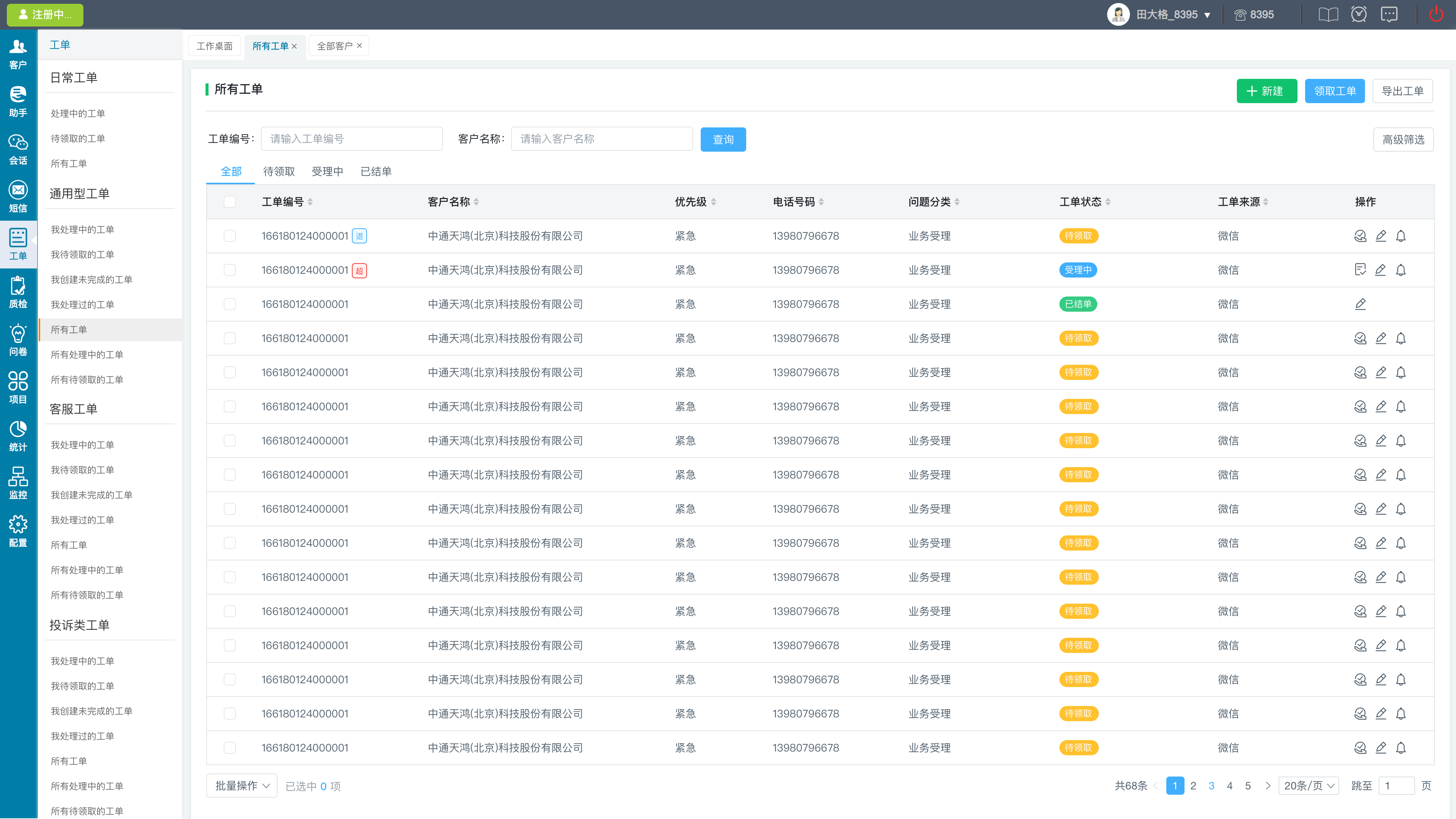
Task: Click the phone extension 8395 icon
Action: pos(1240,15)
